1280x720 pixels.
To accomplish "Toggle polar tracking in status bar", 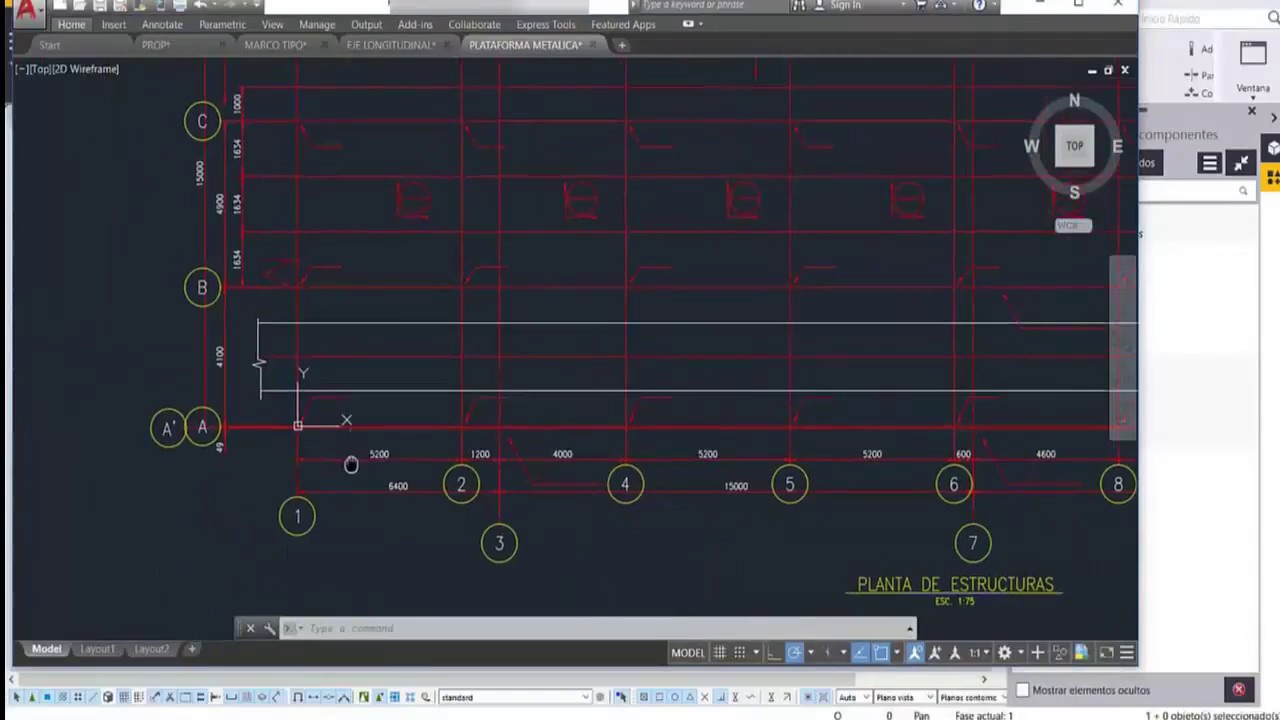I will pyautogui.click(x=794, y=653).
